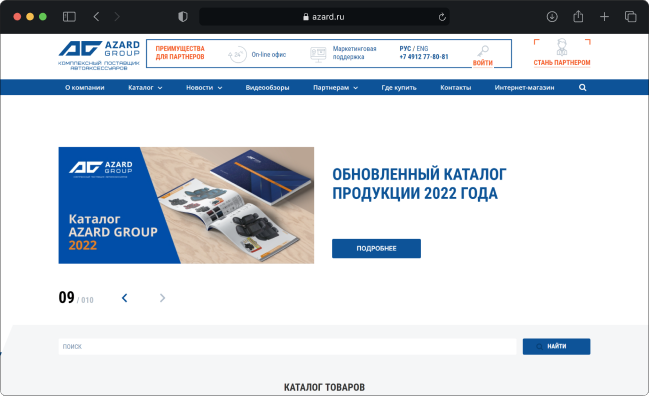Open the Контакты menu item
The image size is (649, 396).
click(x=456, y=88)
